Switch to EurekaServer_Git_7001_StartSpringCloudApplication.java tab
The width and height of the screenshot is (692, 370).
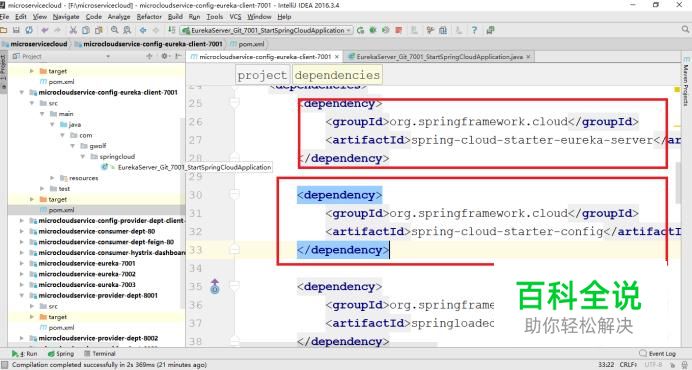[x=440, y=57]
